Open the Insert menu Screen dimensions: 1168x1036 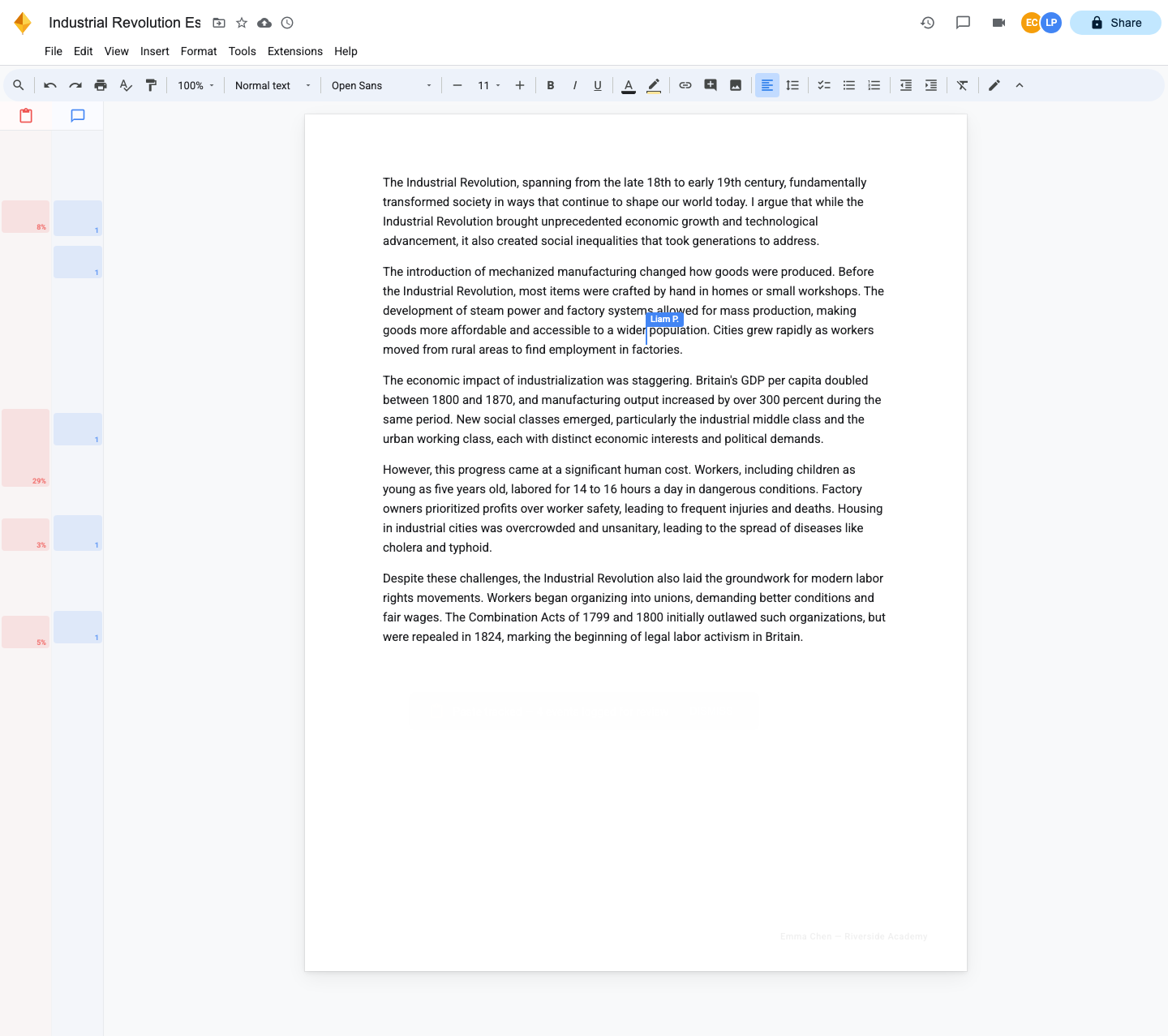154,51
